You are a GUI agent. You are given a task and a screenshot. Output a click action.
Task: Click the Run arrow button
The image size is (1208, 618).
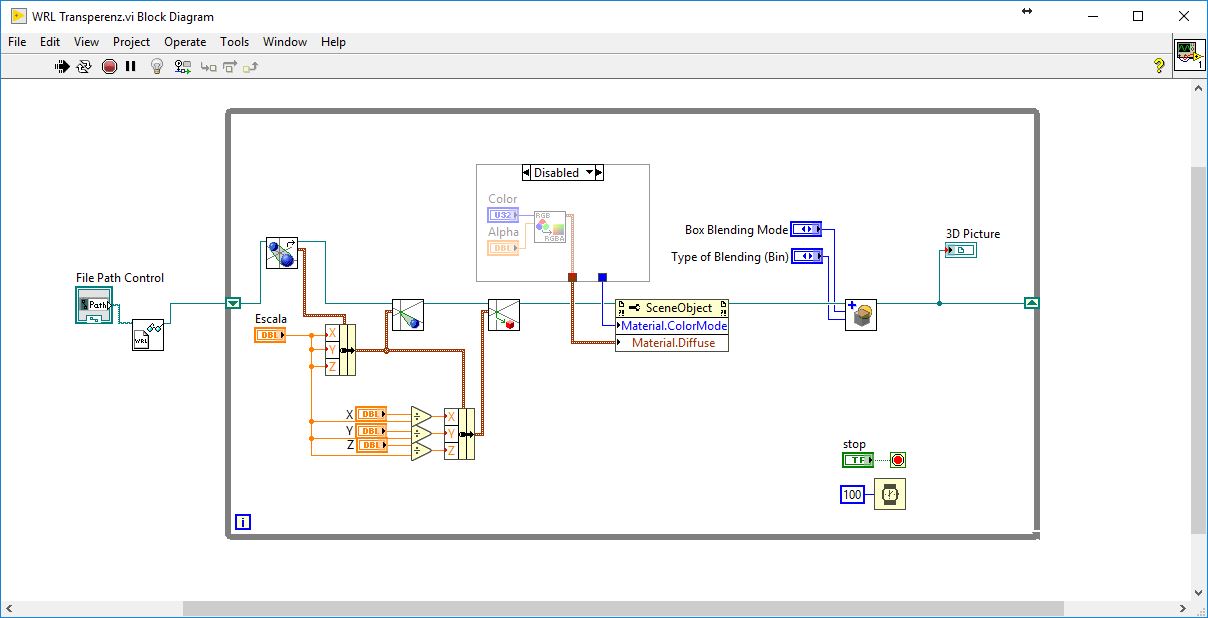coord(61,67)
